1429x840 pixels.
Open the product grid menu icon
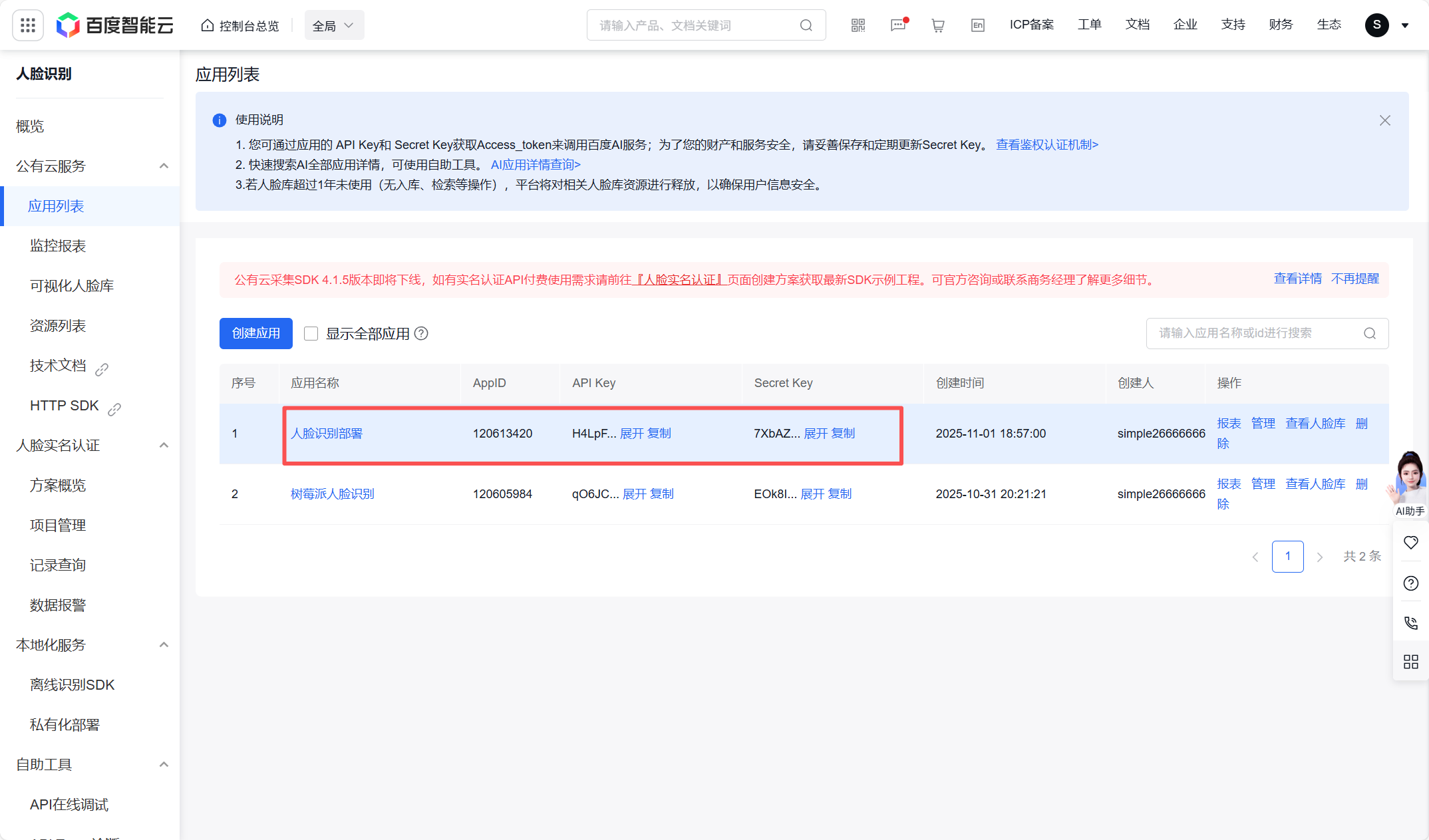click(27, 25)
